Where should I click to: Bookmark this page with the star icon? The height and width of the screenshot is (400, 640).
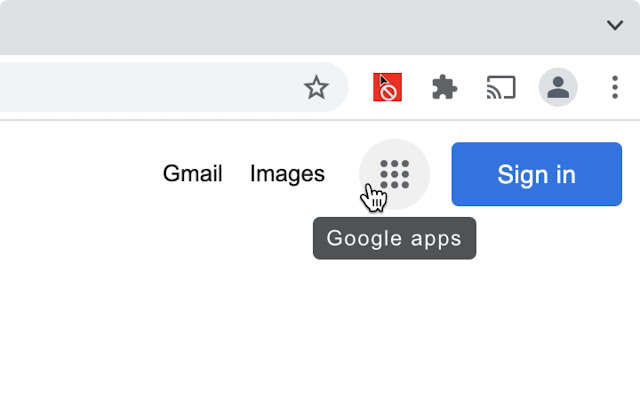point(316,88)
